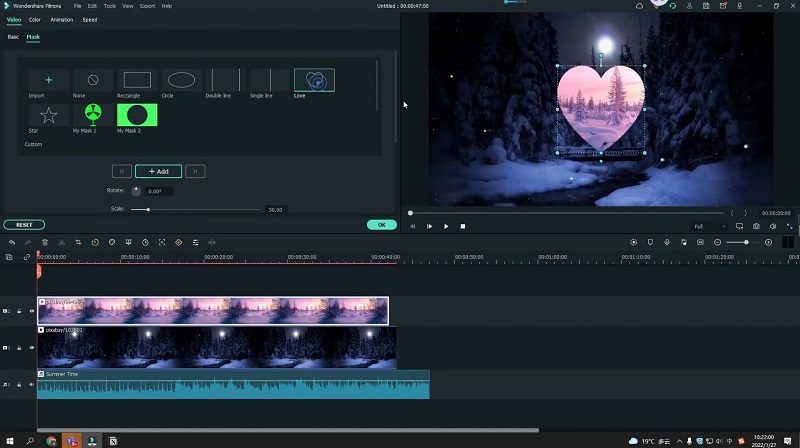Image resolution: width=800 pixels, height=448 pixels.
Task: Click the Scale slider track
Action: click(200, 209)
